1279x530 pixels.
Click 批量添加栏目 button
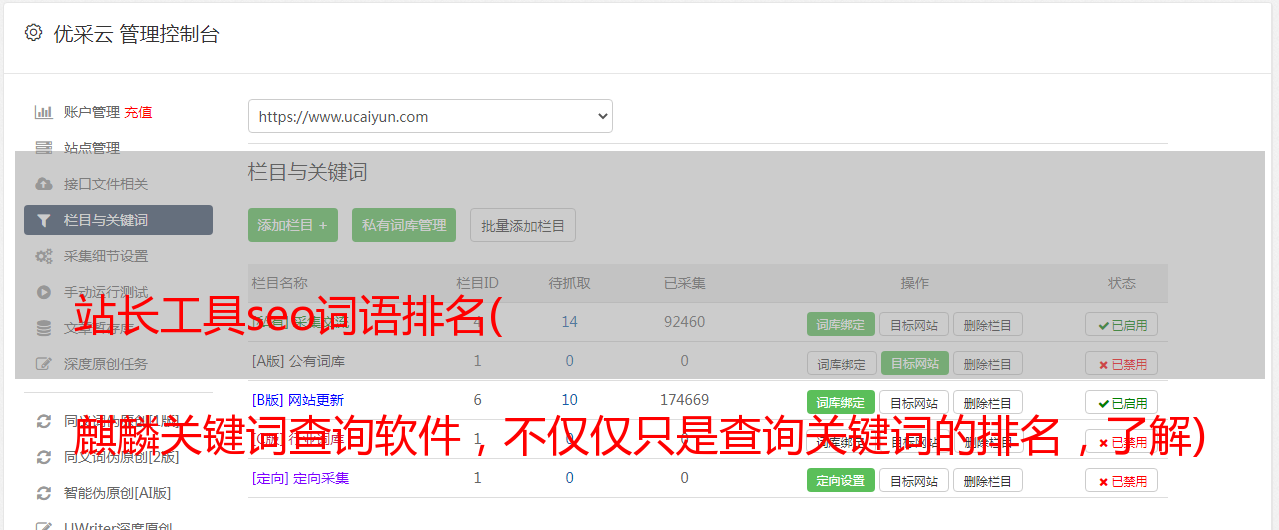522,225
